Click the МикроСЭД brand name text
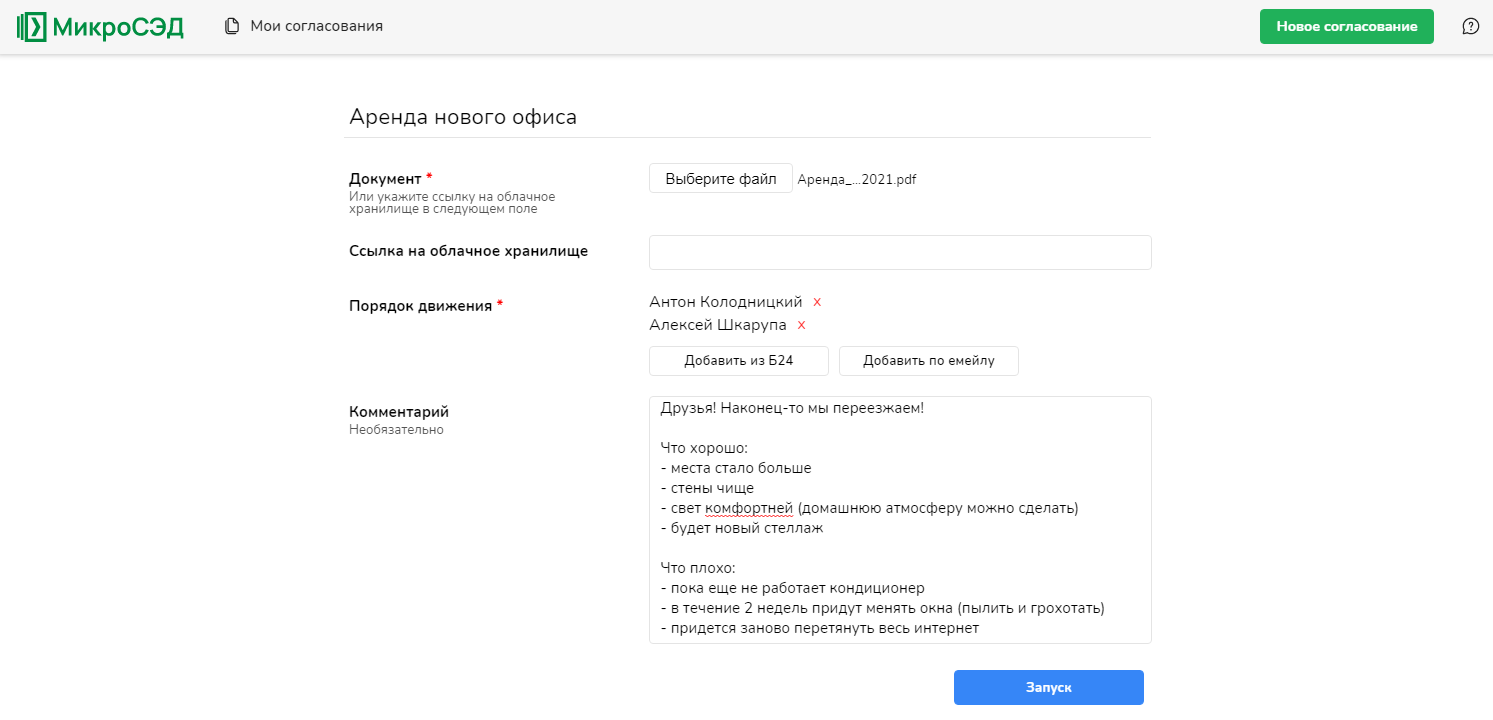This screenshot has height=720, width=1493. tap(118, 27)
